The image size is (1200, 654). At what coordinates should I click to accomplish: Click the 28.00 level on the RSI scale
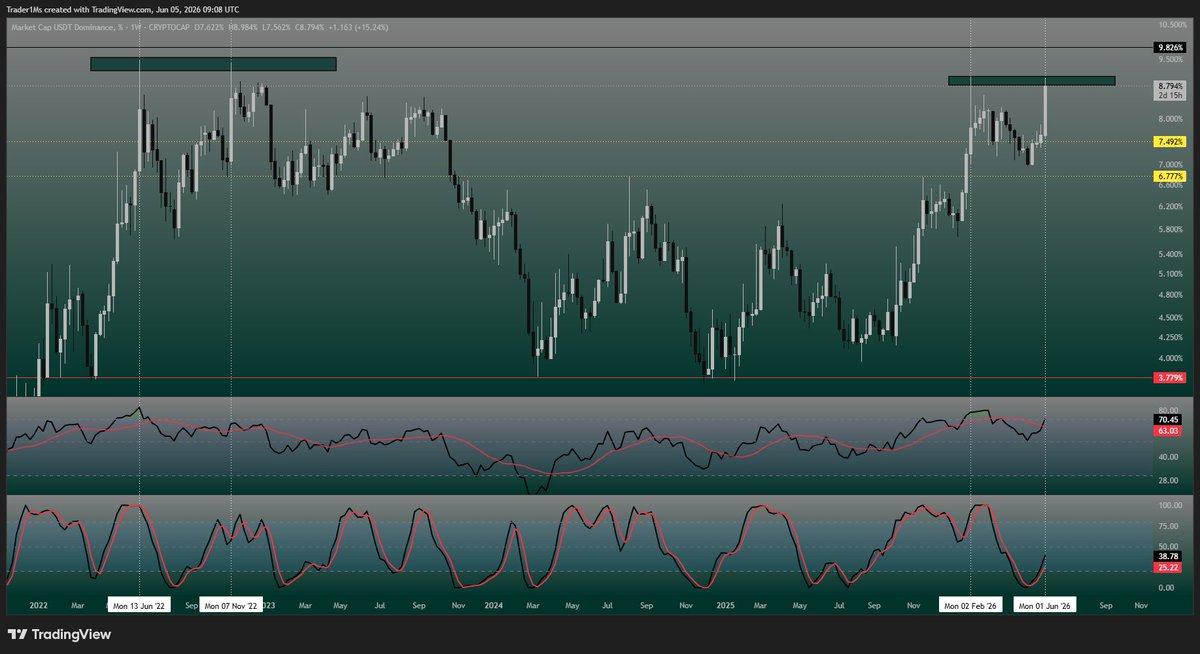tap(1169, 480)
